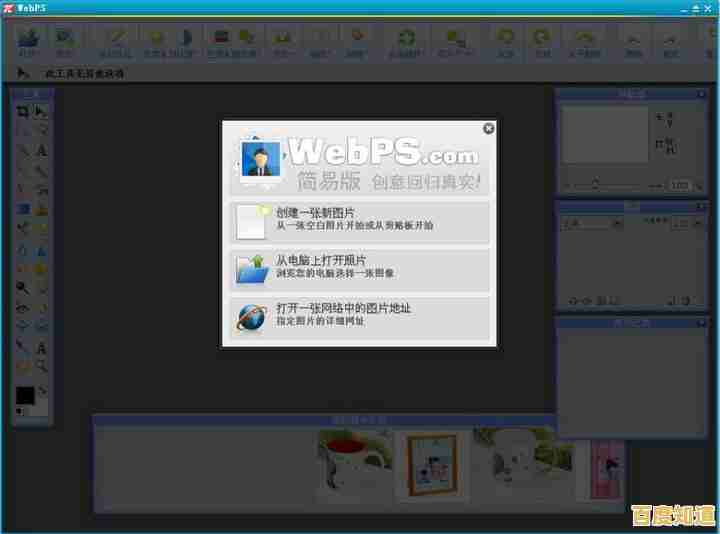Click the framed photo thumbnail in bottom strip

coord(432,465)
